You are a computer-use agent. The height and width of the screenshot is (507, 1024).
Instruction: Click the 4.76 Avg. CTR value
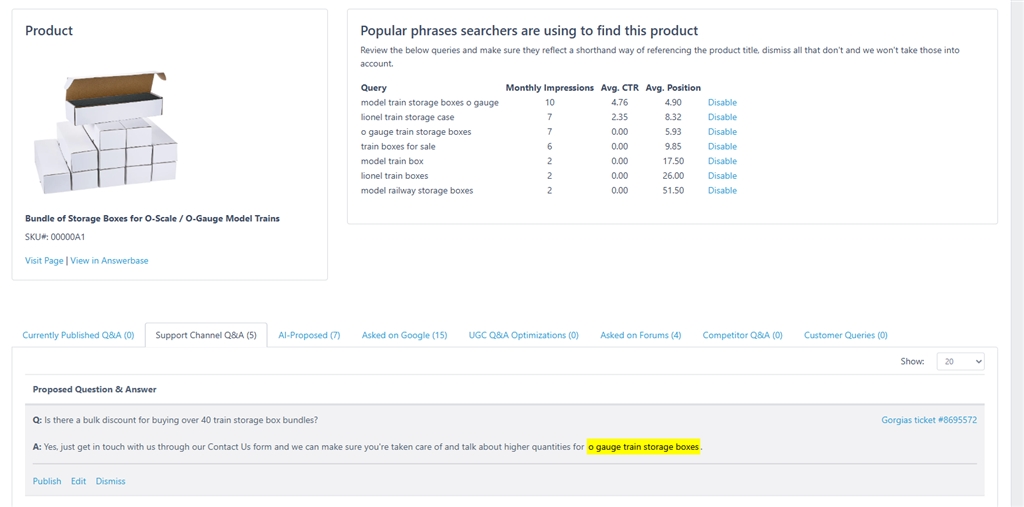point(619,103)
